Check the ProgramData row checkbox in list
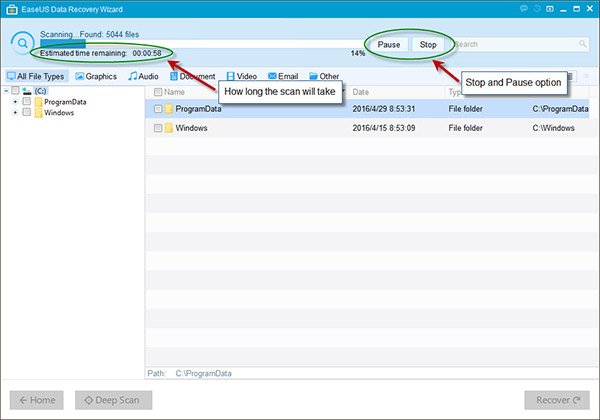 pyautogui.click(x=158, y=109)
